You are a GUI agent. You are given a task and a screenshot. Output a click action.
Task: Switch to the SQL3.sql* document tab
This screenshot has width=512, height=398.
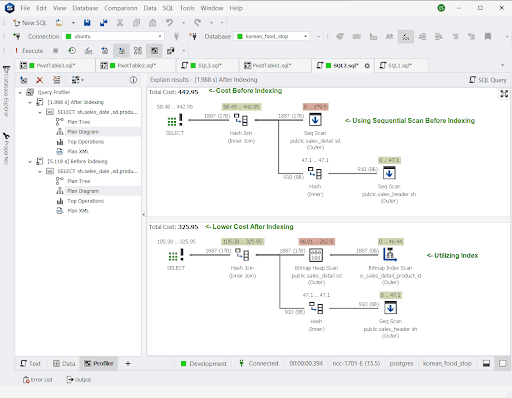207,66
